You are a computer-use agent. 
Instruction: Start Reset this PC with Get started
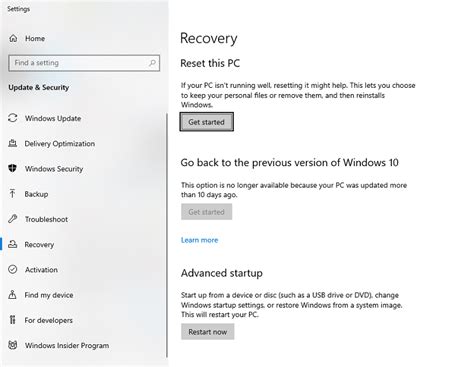pos(207,122)
